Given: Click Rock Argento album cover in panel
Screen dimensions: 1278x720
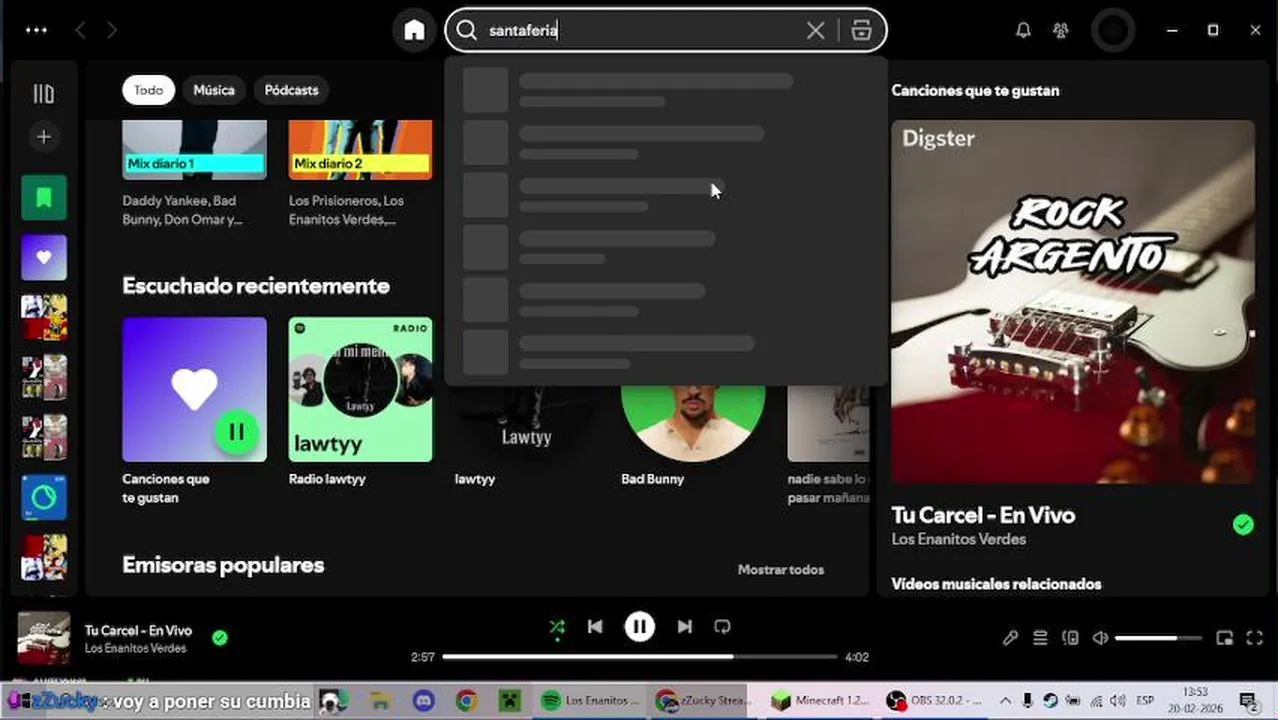Looking at the screenshot, I should point(1073,302).
